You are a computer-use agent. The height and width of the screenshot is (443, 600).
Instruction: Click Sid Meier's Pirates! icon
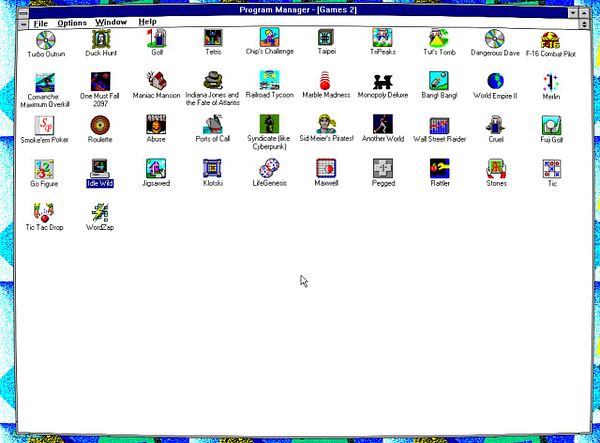tap(326, 124)
